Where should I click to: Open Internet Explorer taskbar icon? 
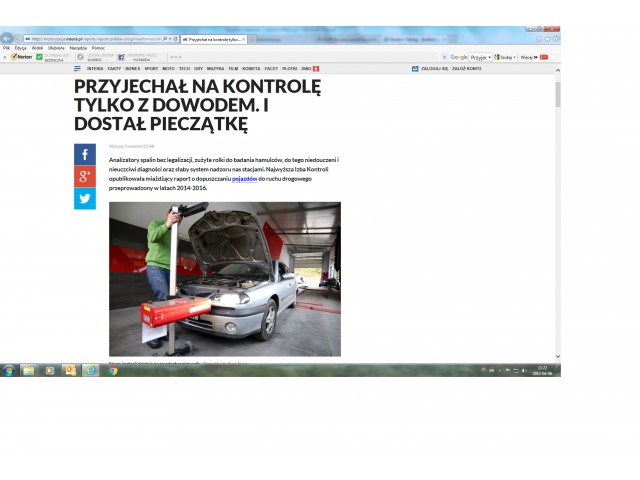coord(91,370)
